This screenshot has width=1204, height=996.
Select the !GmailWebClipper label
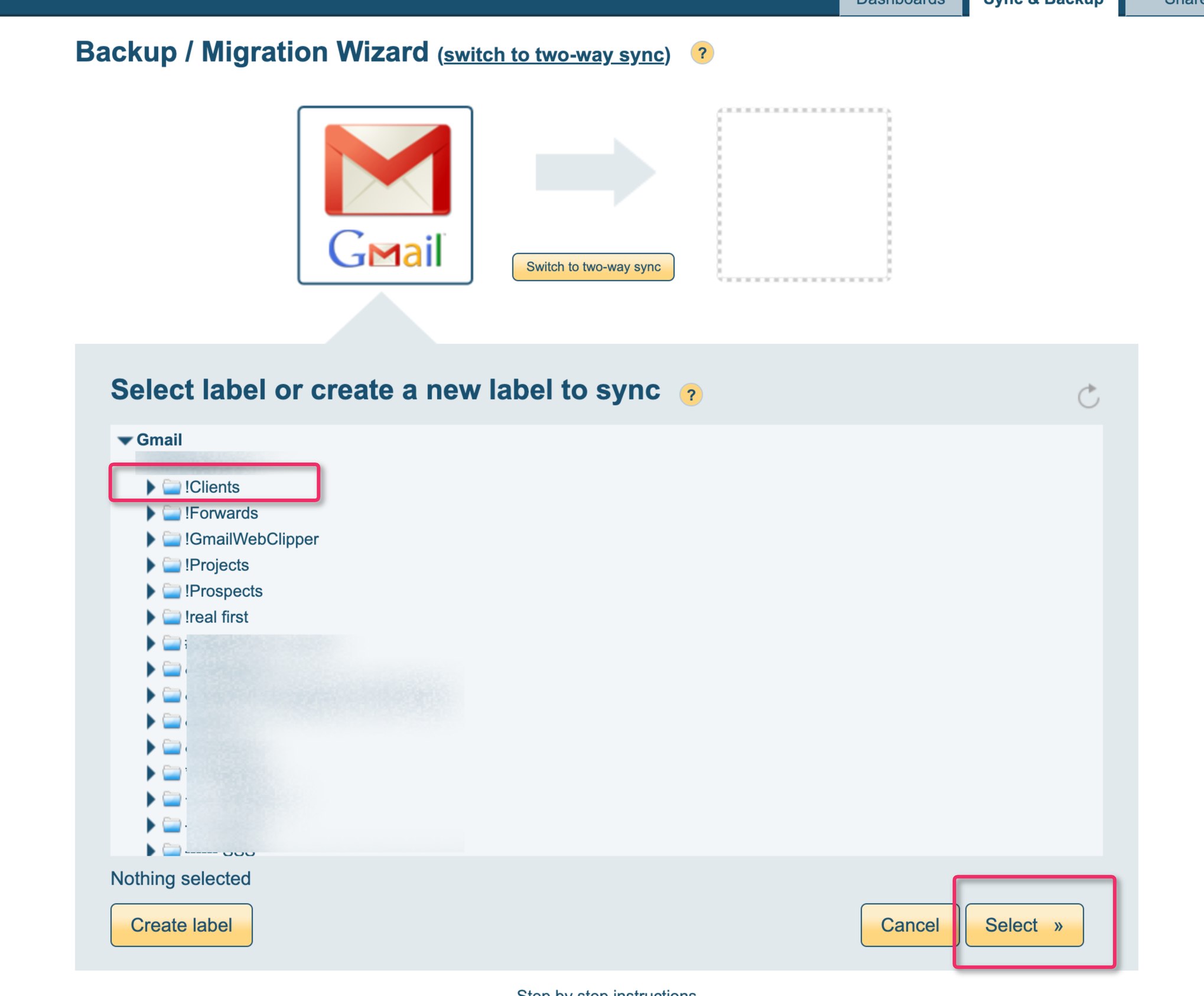point(252,539)
